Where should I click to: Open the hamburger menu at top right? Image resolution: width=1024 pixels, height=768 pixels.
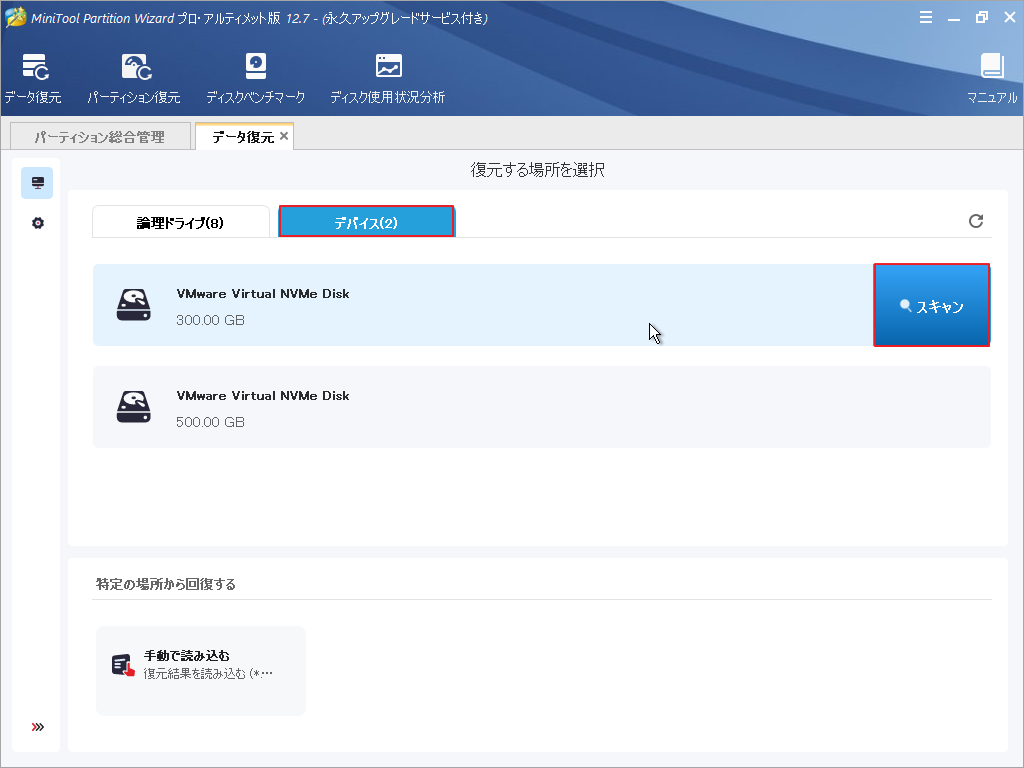(925, 17)
